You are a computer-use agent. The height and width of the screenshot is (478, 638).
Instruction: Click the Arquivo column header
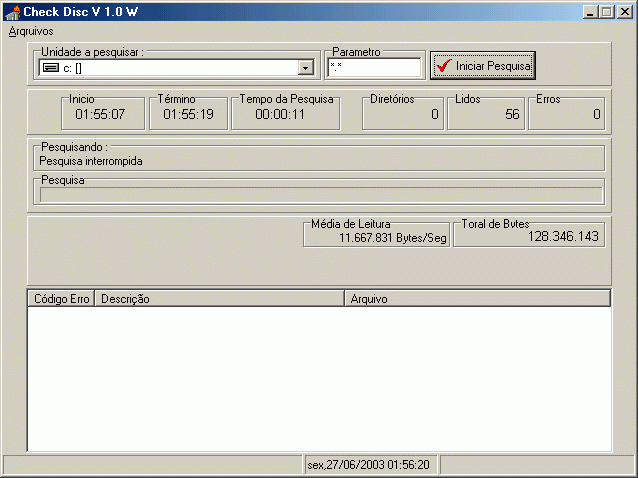click(476, 298)
